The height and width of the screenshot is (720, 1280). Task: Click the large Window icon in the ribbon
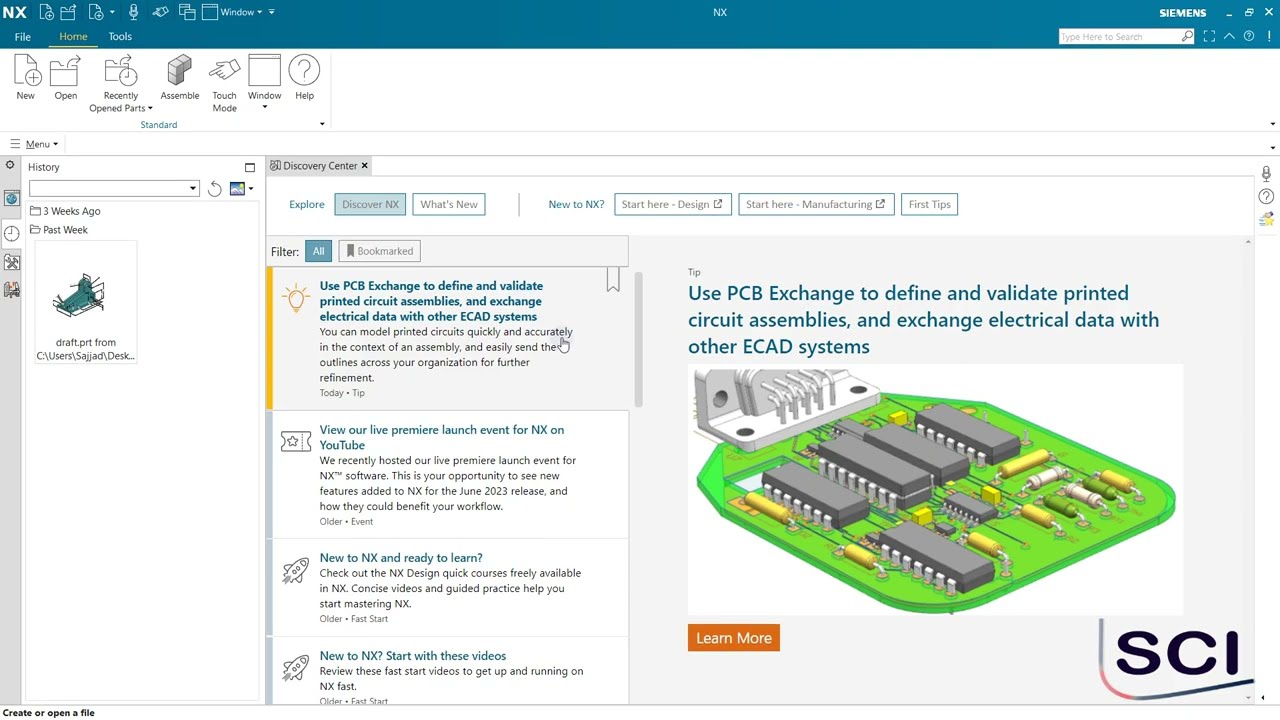tap(265, 72)
